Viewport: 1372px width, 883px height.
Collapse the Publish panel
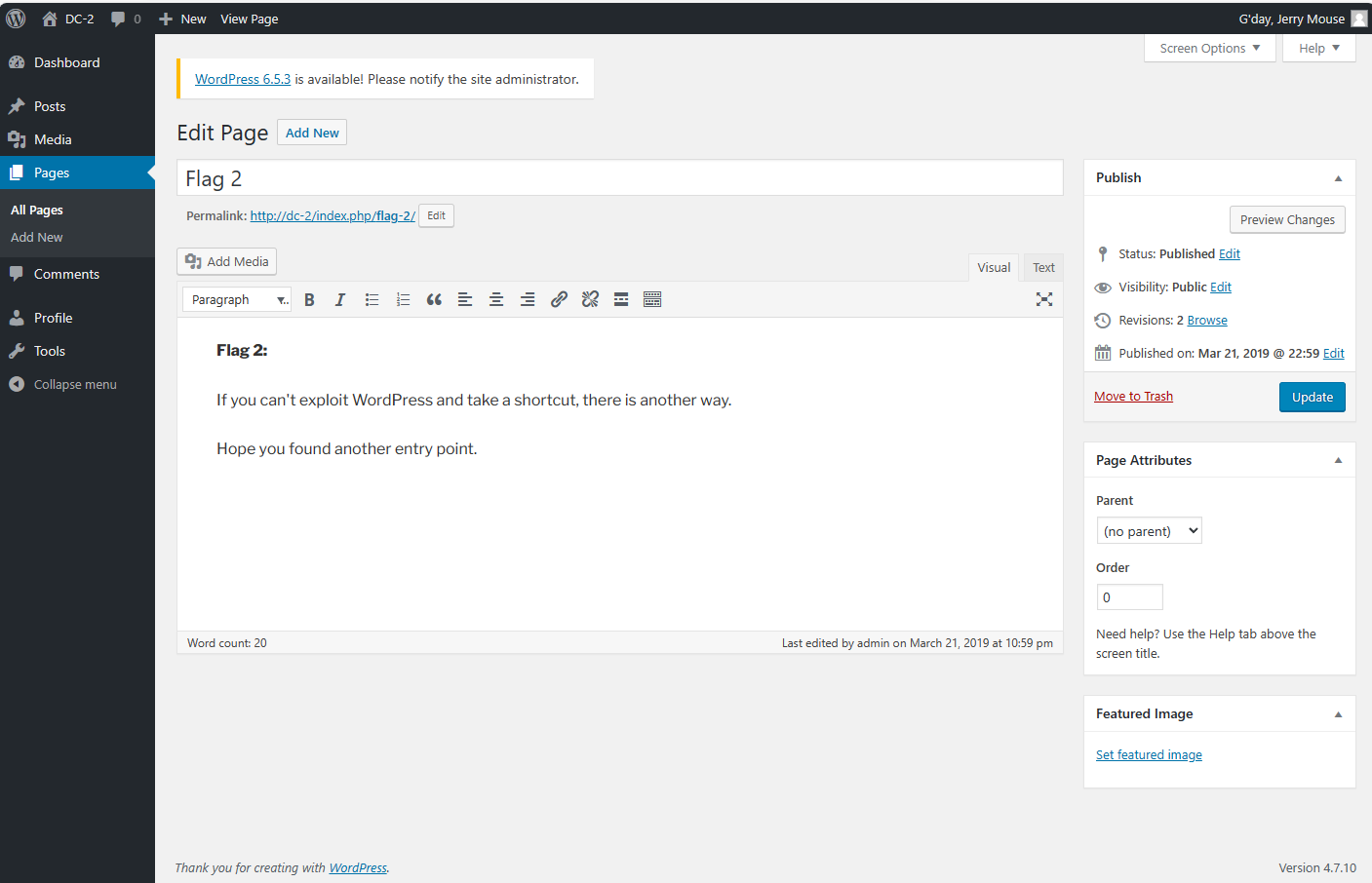1338,178
